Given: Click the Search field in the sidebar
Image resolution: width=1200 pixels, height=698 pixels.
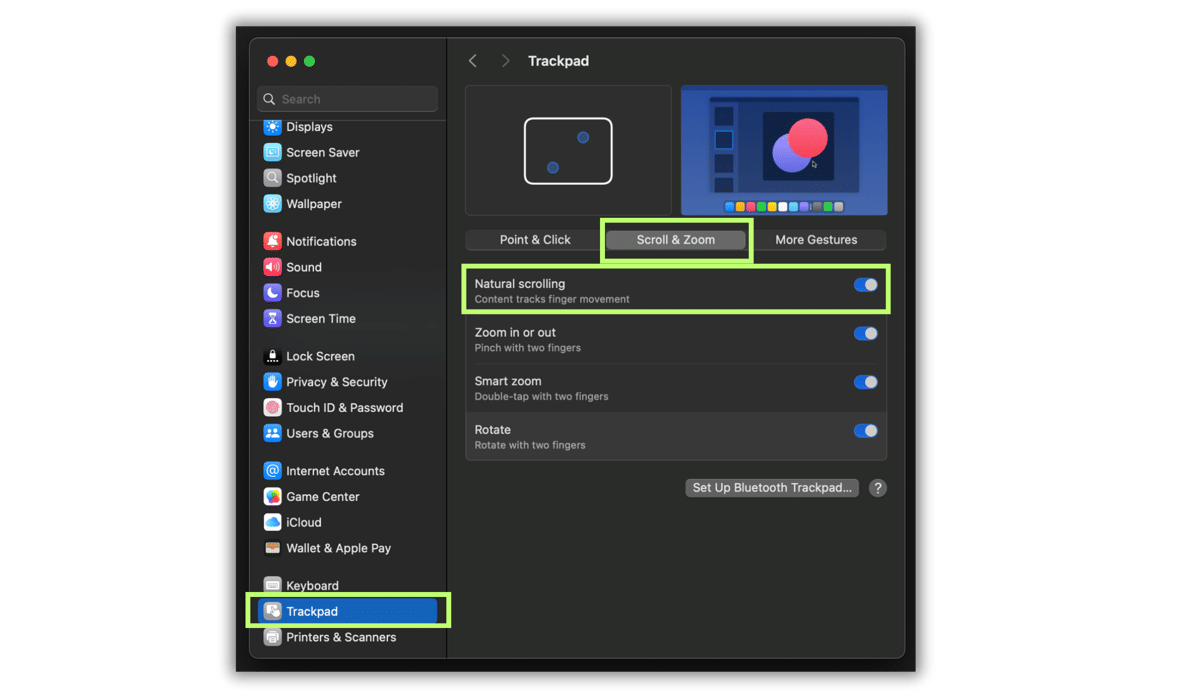Looking at the screenshot, I should tap(346, 98).
